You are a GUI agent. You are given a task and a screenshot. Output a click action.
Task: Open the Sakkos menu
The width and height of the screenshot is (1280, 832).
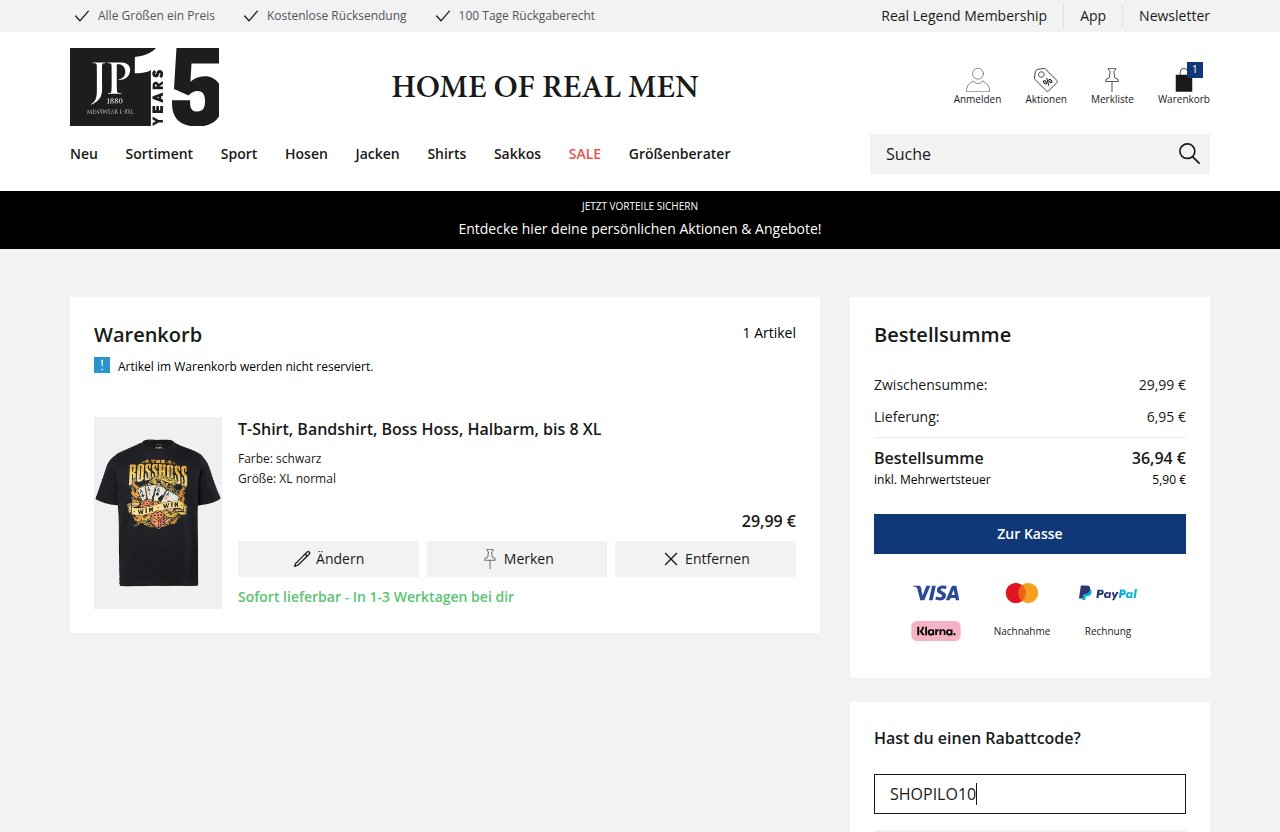[x=517, y=154]
